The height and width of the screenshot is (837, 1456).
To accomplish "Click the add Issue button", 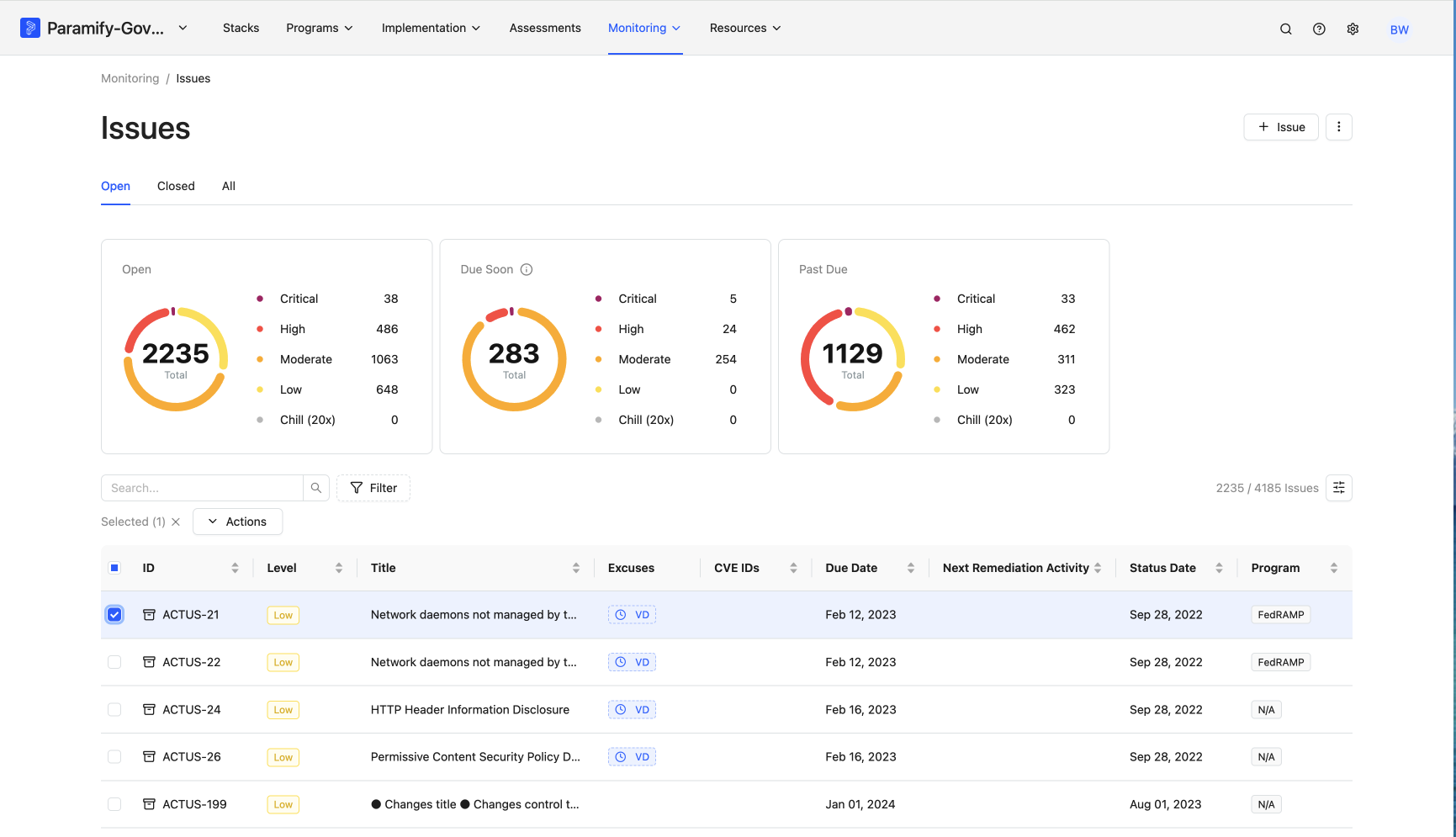I will [x=1281, y=127].
